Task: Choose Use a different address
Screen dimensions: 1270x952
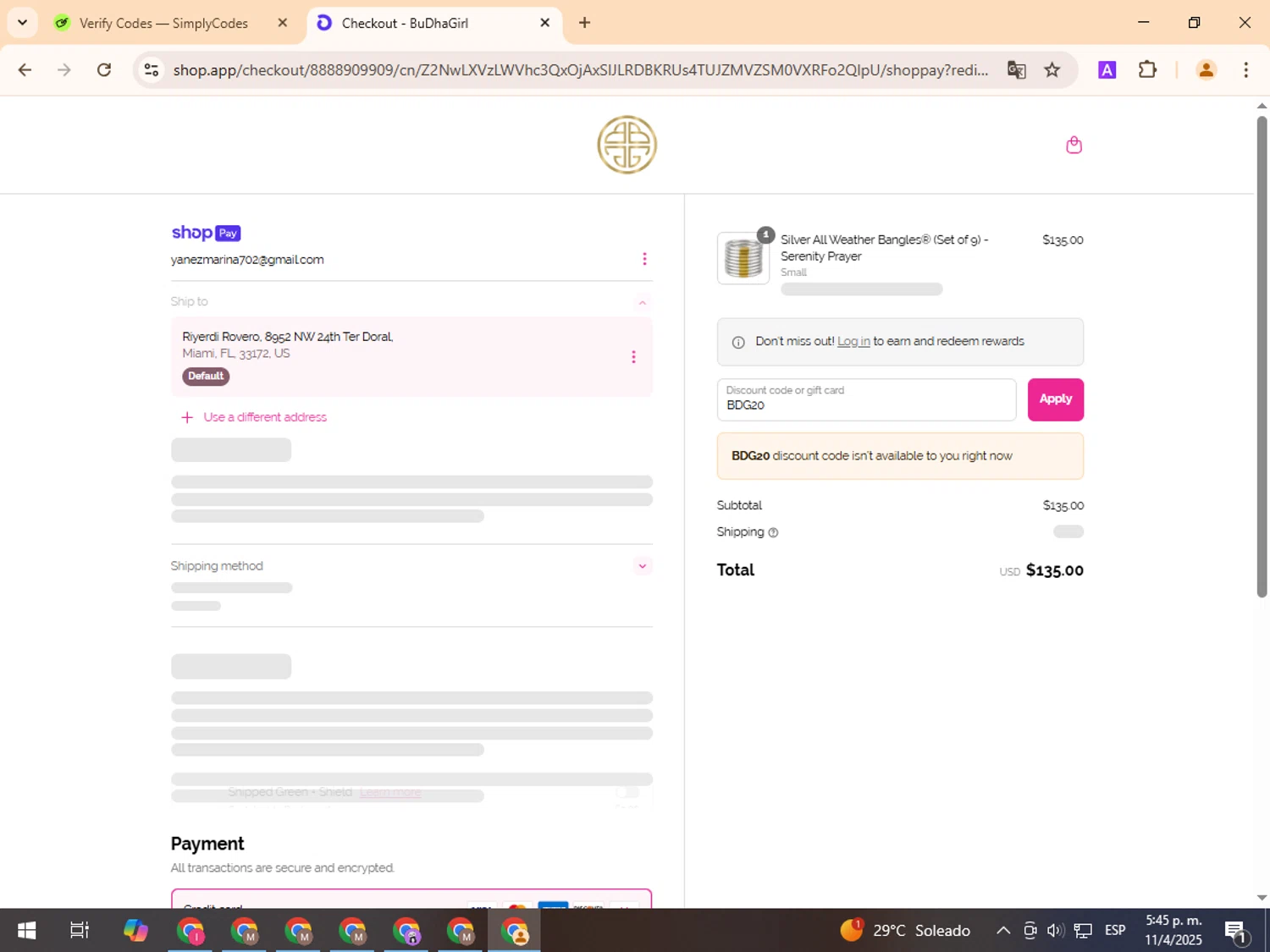Action: tap(264, 417)
